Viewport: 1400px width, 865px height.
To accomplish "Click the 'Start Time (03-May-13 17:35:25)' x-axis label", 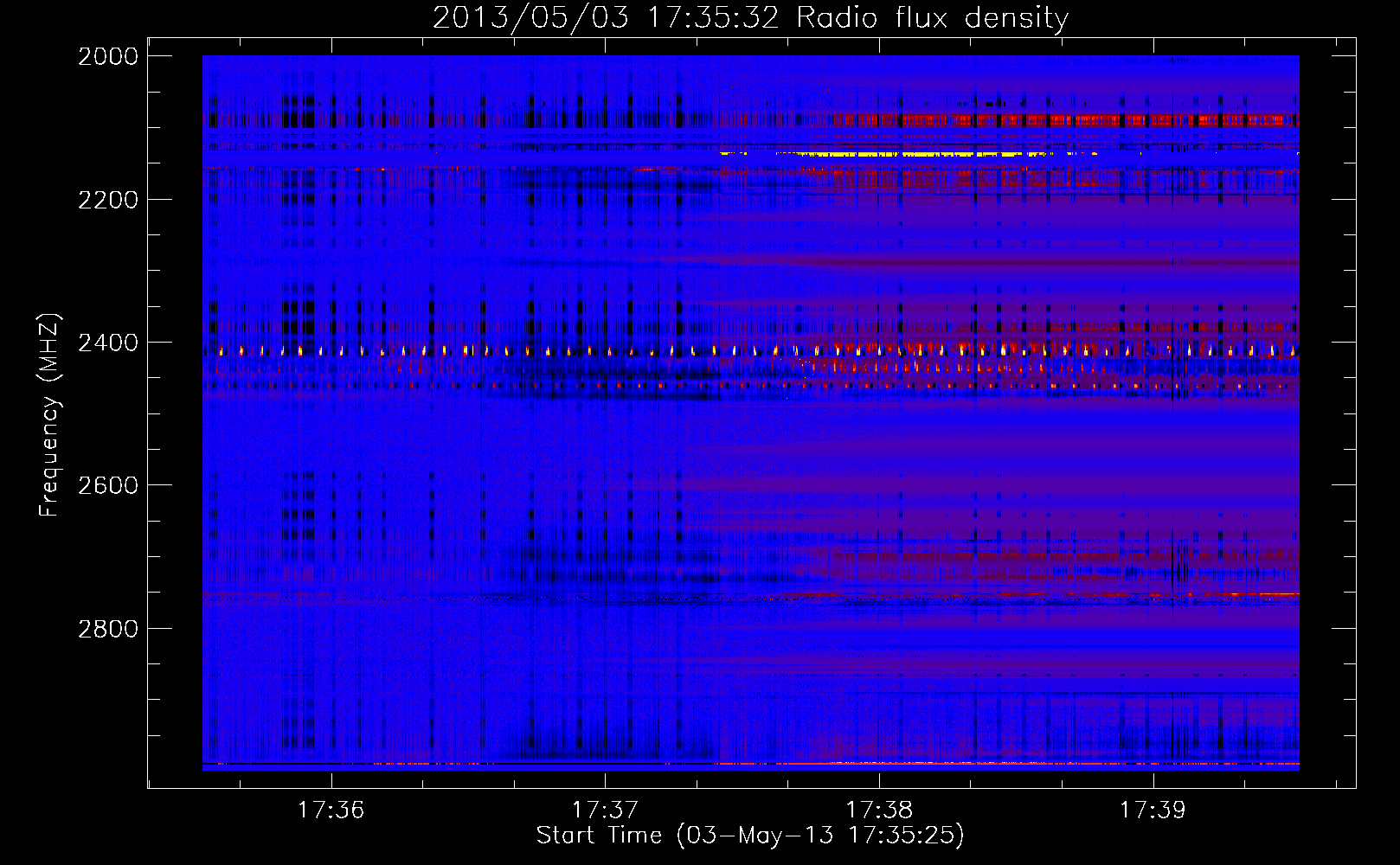I will 750,836.
